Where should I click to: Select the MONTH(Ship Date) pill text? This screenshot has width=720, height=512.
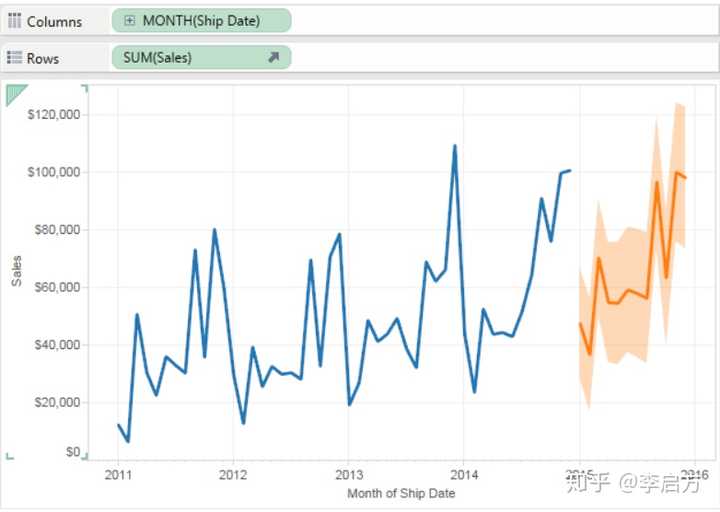(201, 21)
